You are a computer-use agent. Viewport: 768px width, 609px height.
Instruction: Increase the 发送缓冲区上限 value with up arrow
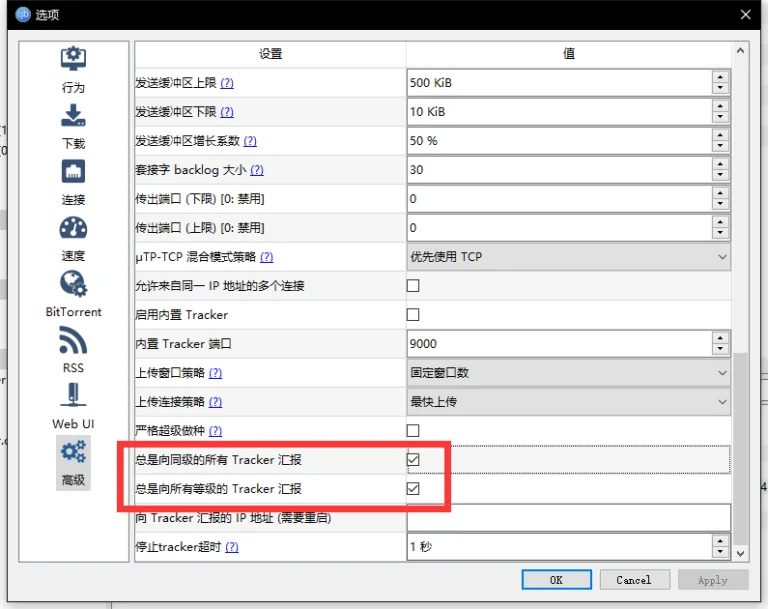pos(720,77)
